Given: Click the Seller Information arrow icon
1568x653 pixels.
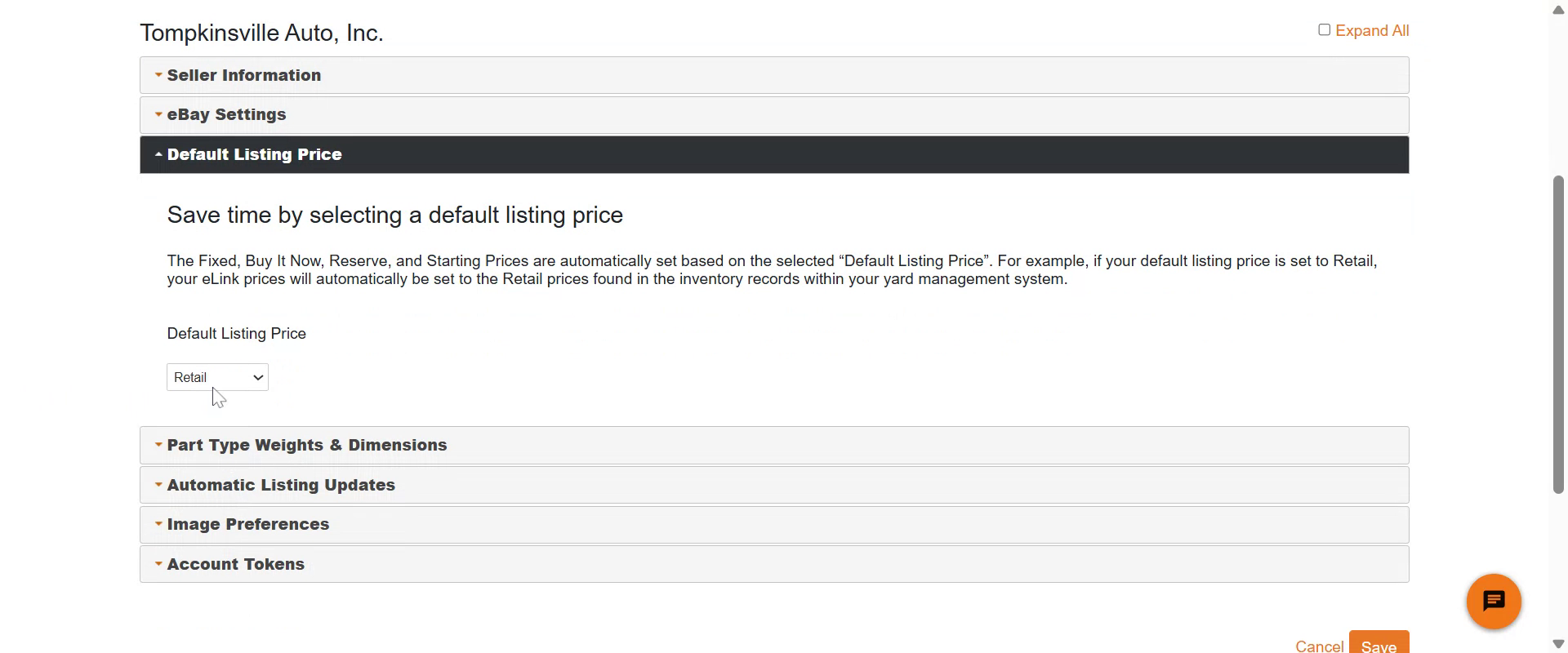Looking at the screenshot, I should coord(158,75).
